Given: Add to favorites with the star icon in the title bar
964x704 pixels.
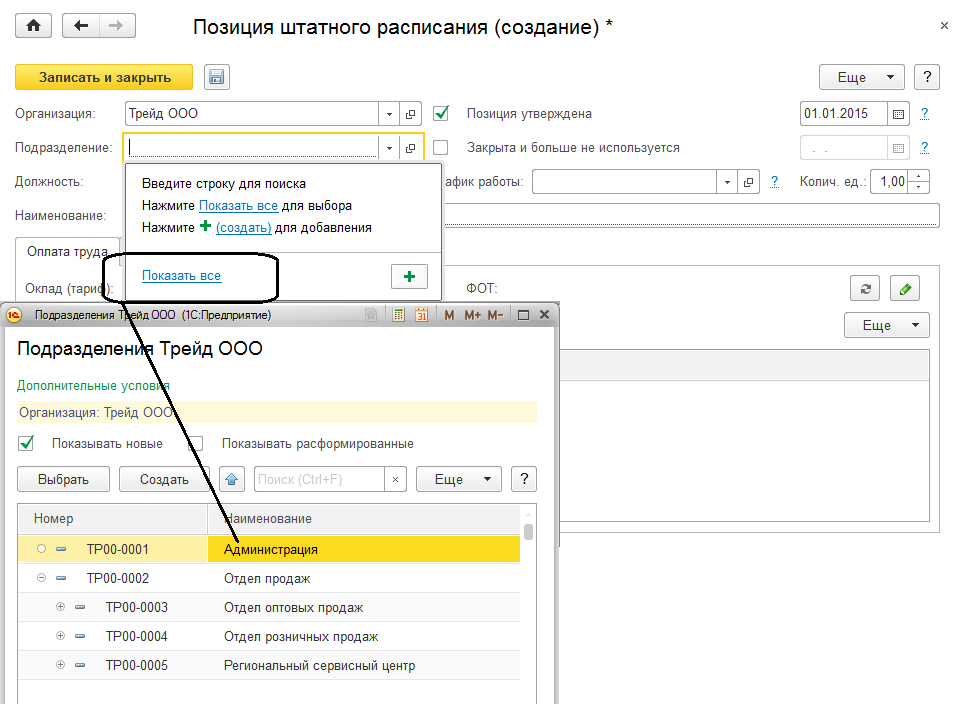Looking at the screenshot, I should tap(371, 315).
